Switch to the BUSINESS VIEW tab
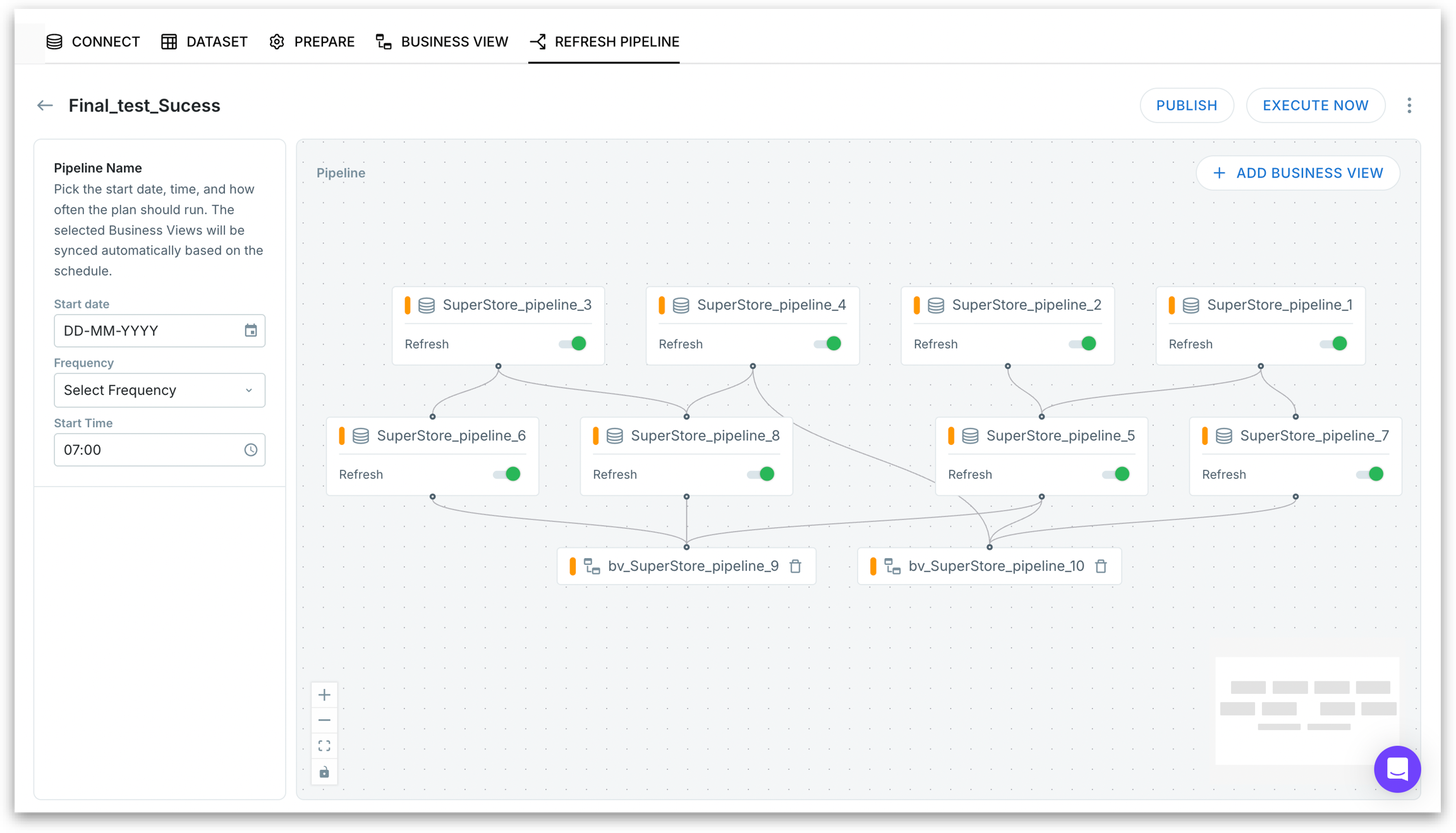This screenshot has height=833, width=1456. click(x=442, y=42)
